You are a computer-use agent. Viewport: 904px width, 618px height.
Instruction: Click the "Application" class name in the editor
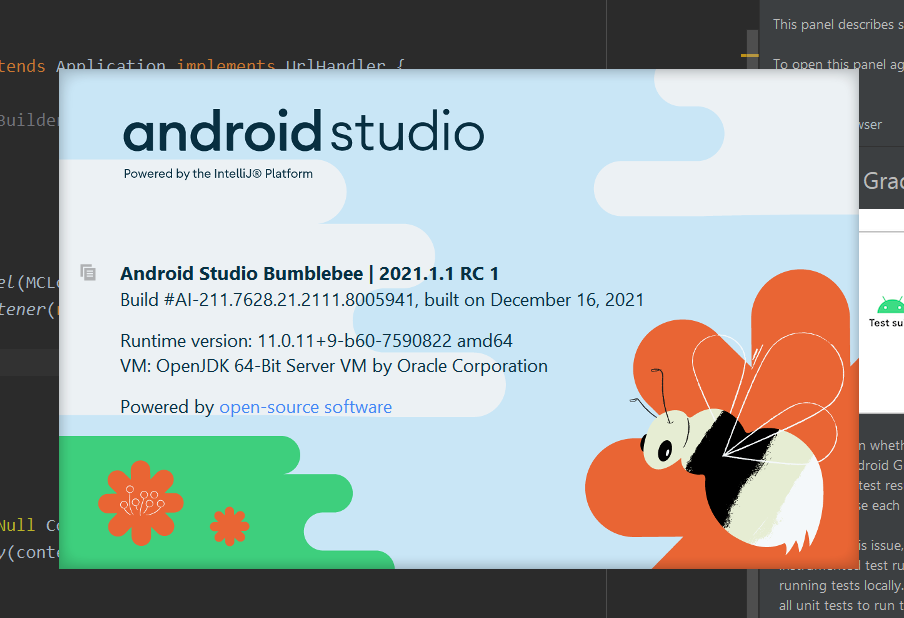point(111,65)
